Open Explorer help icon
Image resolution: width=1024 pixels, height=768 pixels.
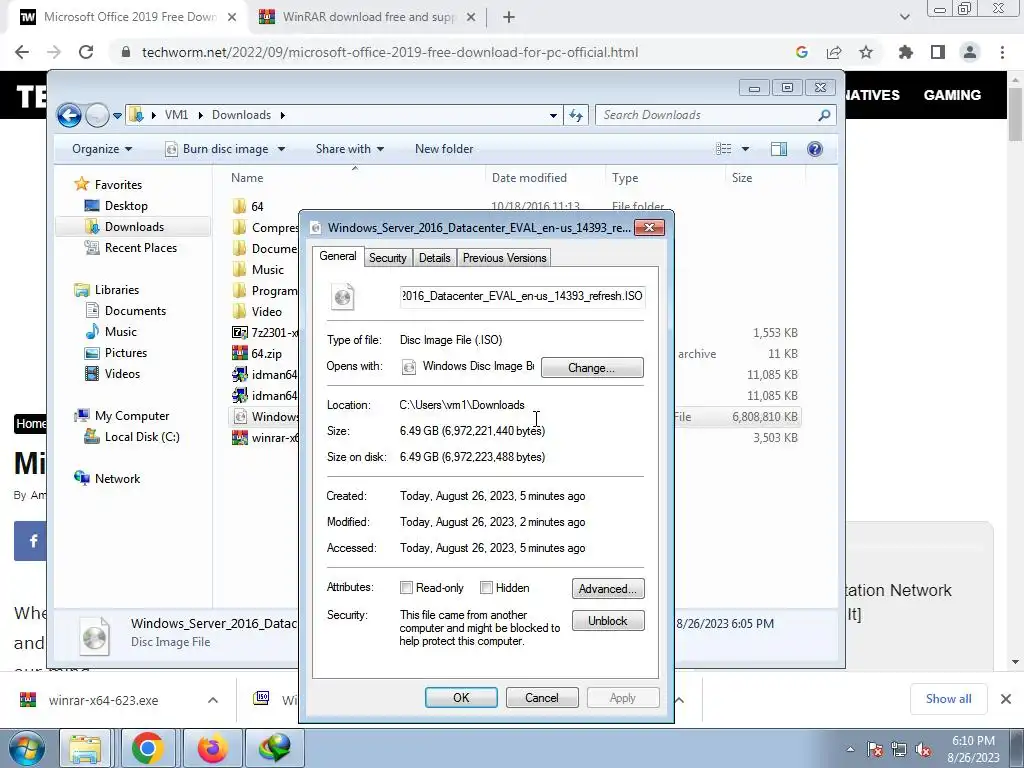point(814,149)
